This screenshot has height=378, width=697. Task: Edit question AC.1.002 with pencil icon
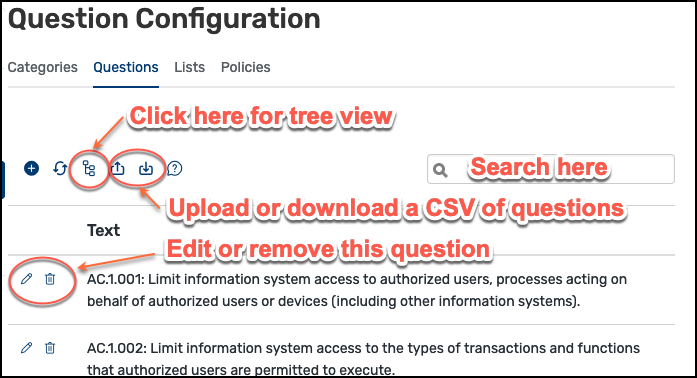coord(27,347)
